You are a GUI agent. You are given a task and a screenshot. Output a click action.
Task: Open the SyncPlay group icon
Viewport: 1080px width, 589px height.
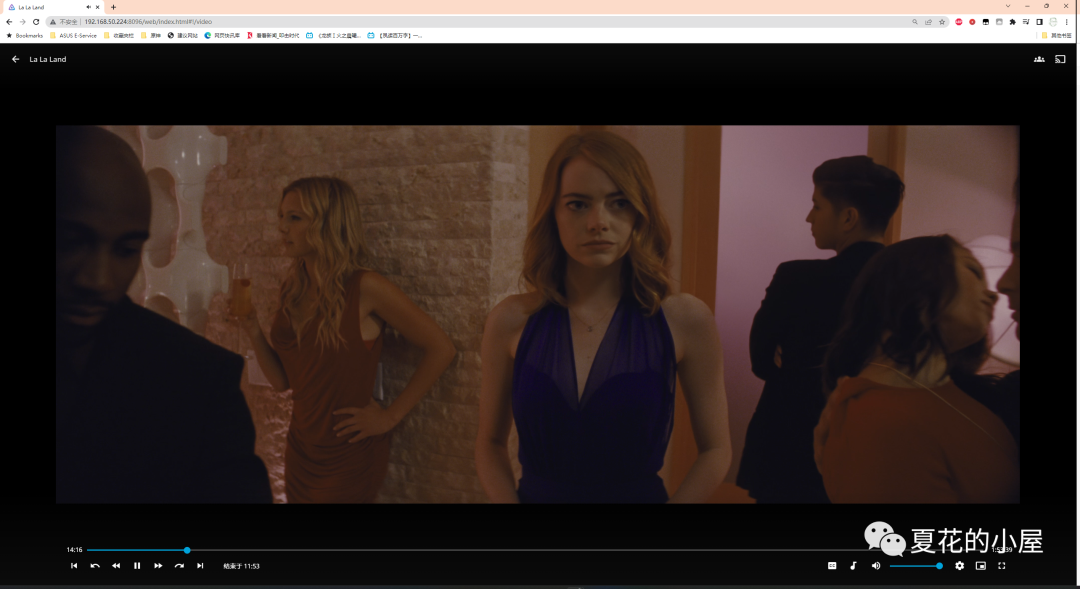pyautogui.click(x=1039, y=59)
